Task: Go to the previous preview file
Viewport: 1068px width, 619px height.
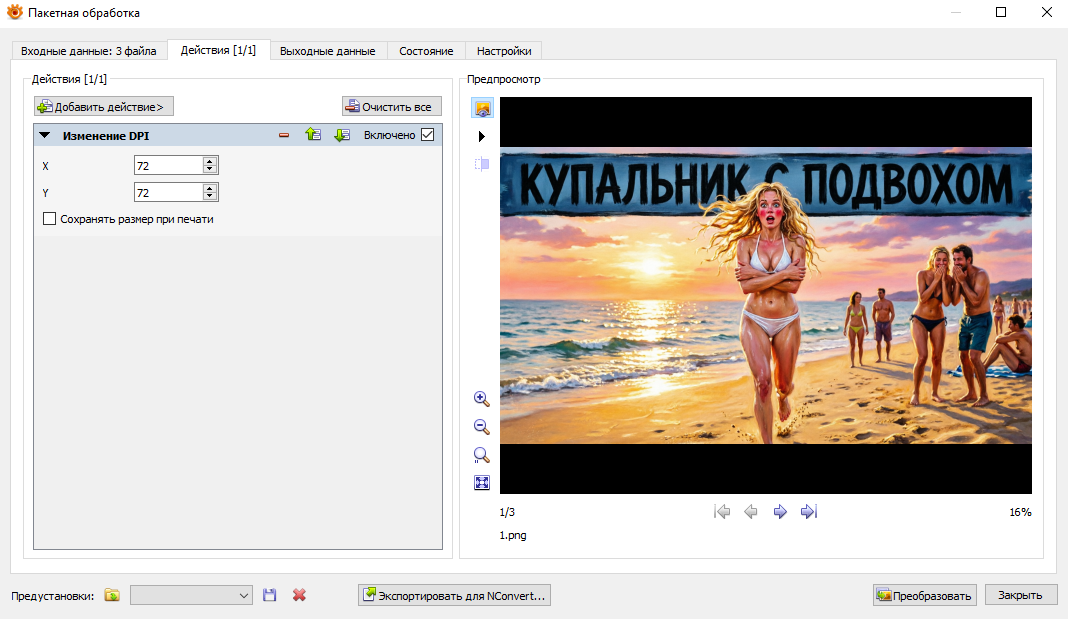Action: (x=751, y=511)
